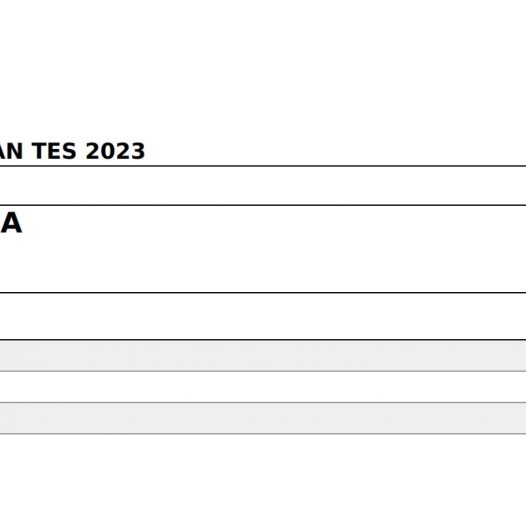
Task: Click the partial "AN" text at heading start
Action: pyautogui.click(x=11, y=151)
